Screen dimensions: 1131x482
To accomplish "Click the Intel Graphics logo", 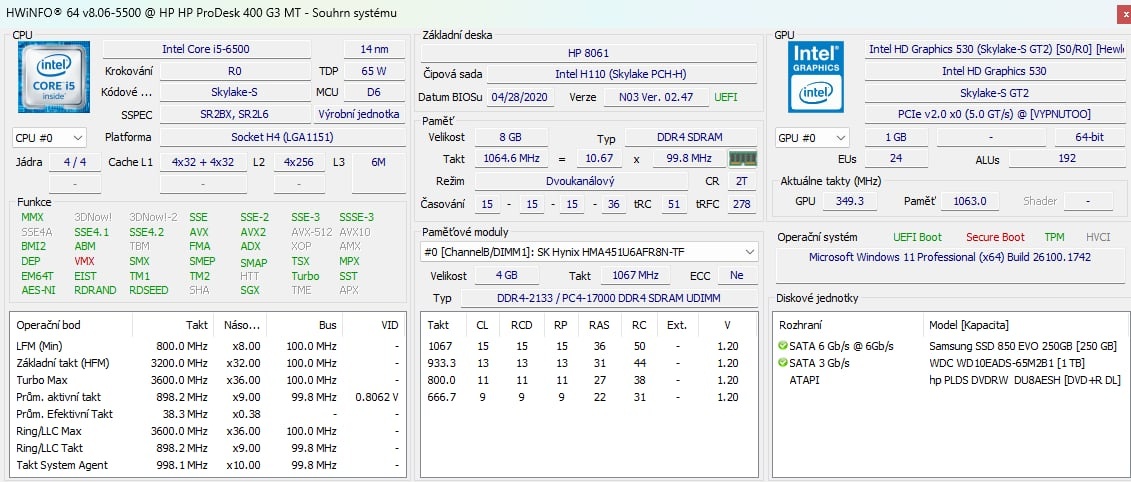I will point(815,76).
